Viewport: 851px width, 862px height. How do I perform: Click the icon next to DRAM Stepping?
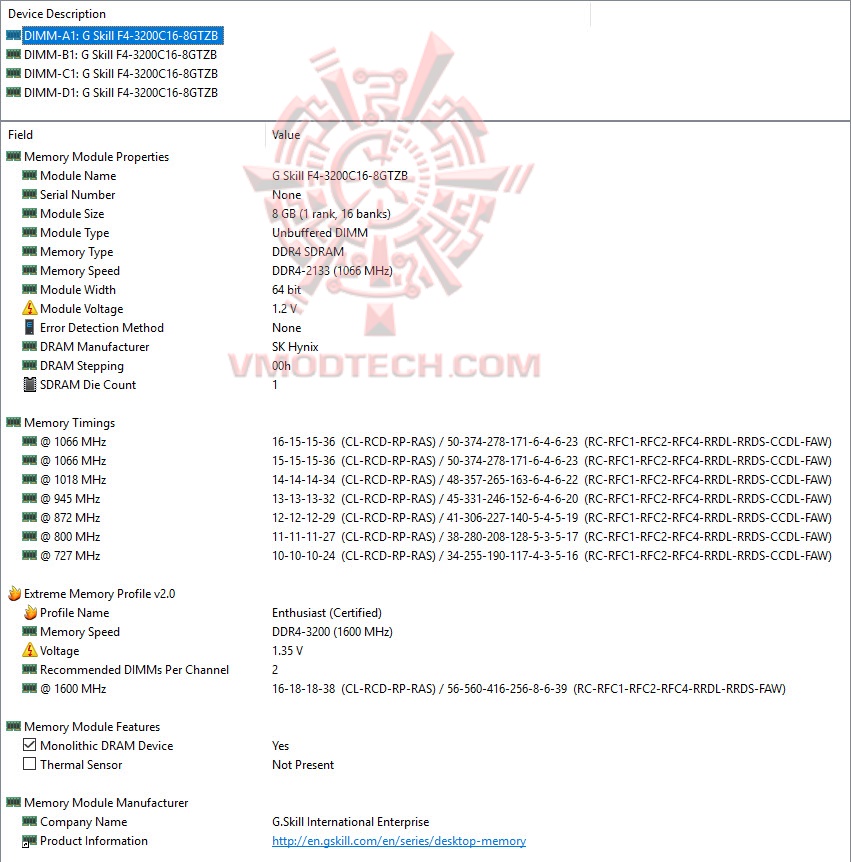(x=29, y=366)
